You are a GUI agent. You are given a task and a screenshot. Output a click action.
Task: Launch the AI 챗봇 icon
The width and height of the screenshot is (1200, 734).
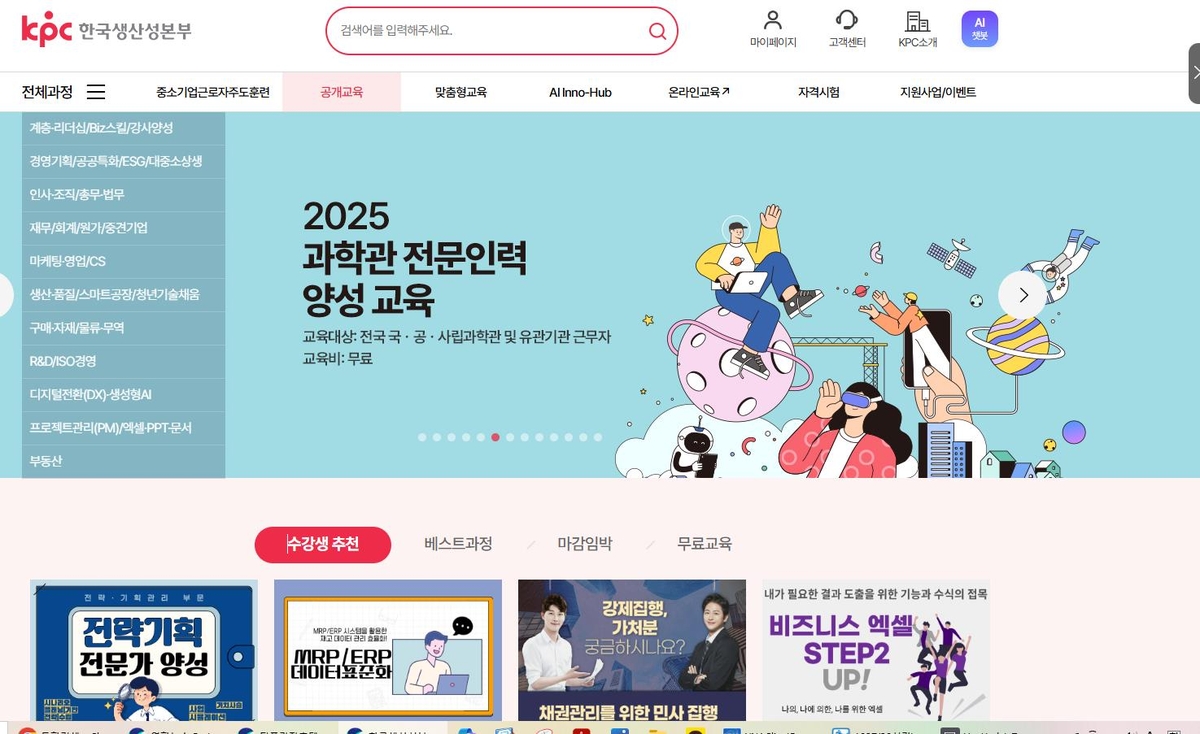coord(980,29)
